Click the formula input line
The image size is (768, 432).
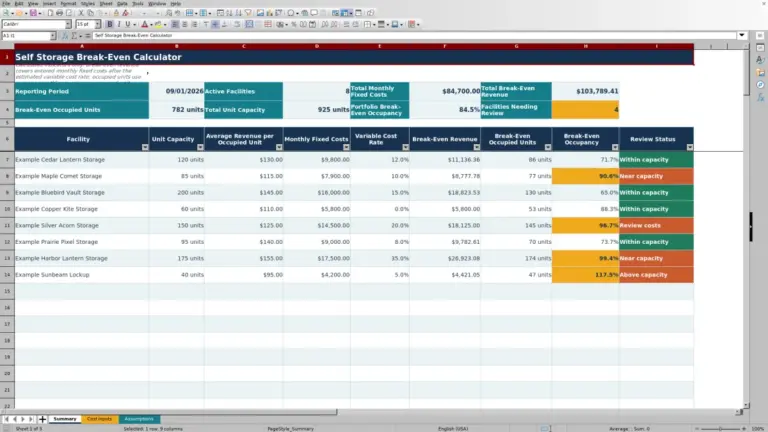(x=414, y=35)
